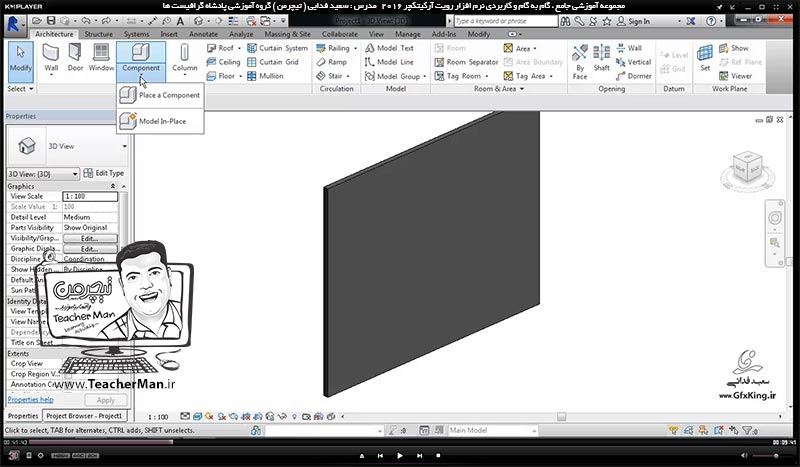Choose the Model Line tool

point(389,62)
